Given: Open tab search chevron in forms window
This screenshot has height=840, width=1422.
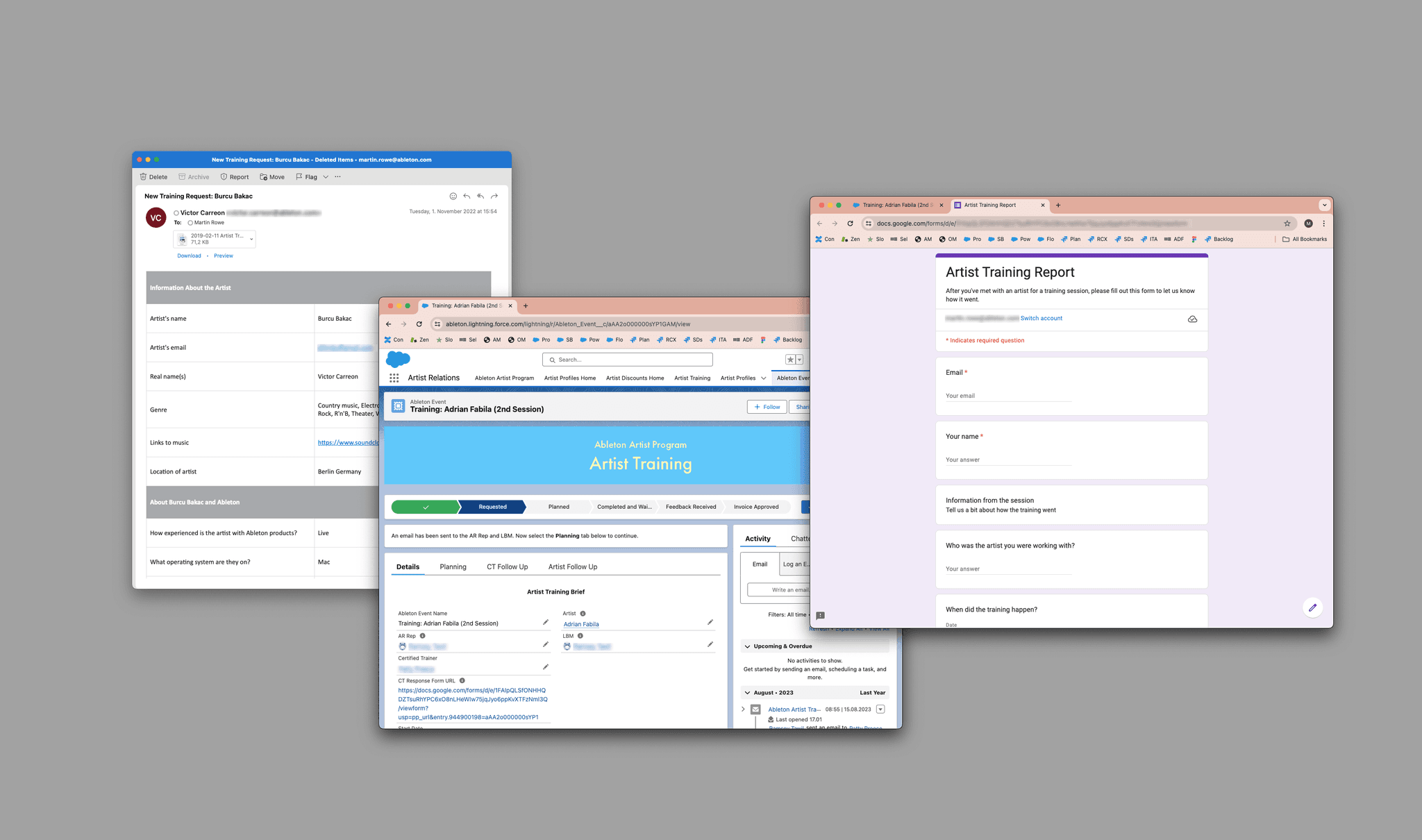Looking at the screenshot, I should click(x=1325, y=205).
